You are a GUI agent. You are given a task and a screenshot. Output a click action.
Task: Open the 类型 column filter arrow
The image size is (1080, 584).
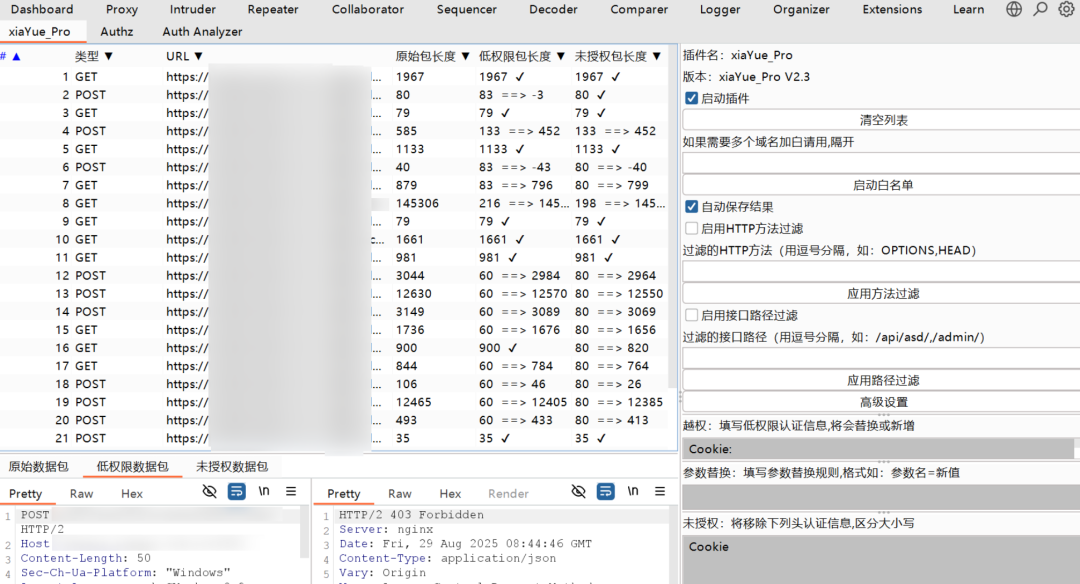108,56
